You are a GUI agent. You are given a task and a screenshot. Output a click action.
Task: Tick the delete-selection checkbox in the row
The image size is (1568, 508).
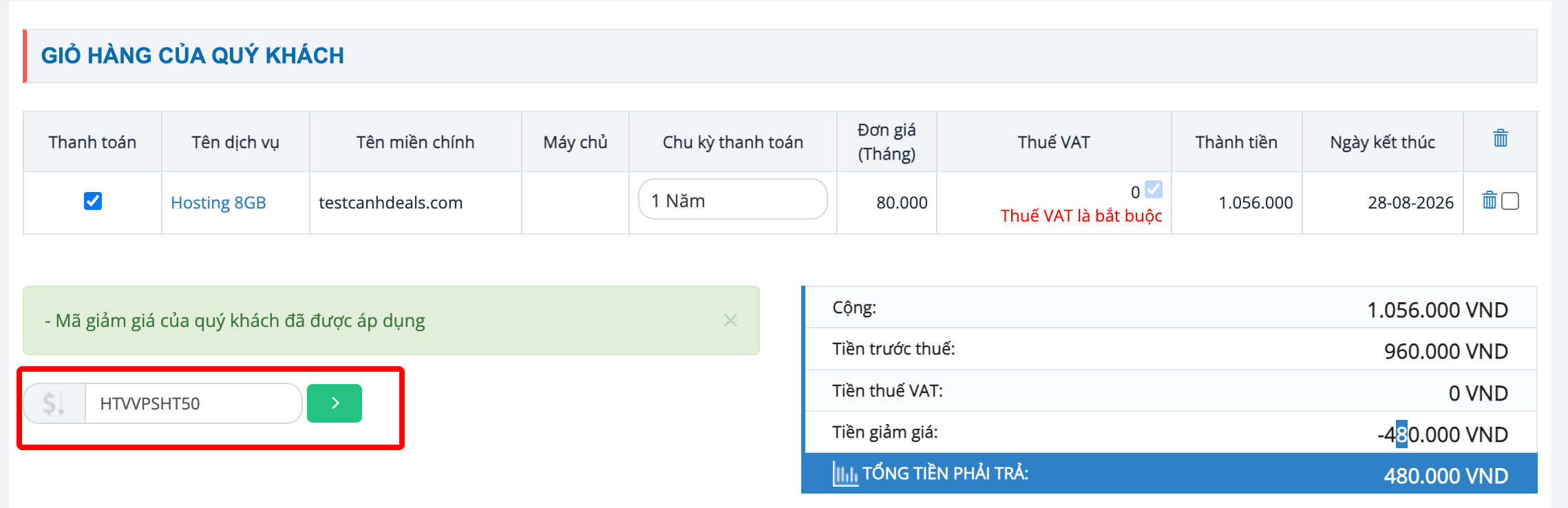(x=1510, y=201)
